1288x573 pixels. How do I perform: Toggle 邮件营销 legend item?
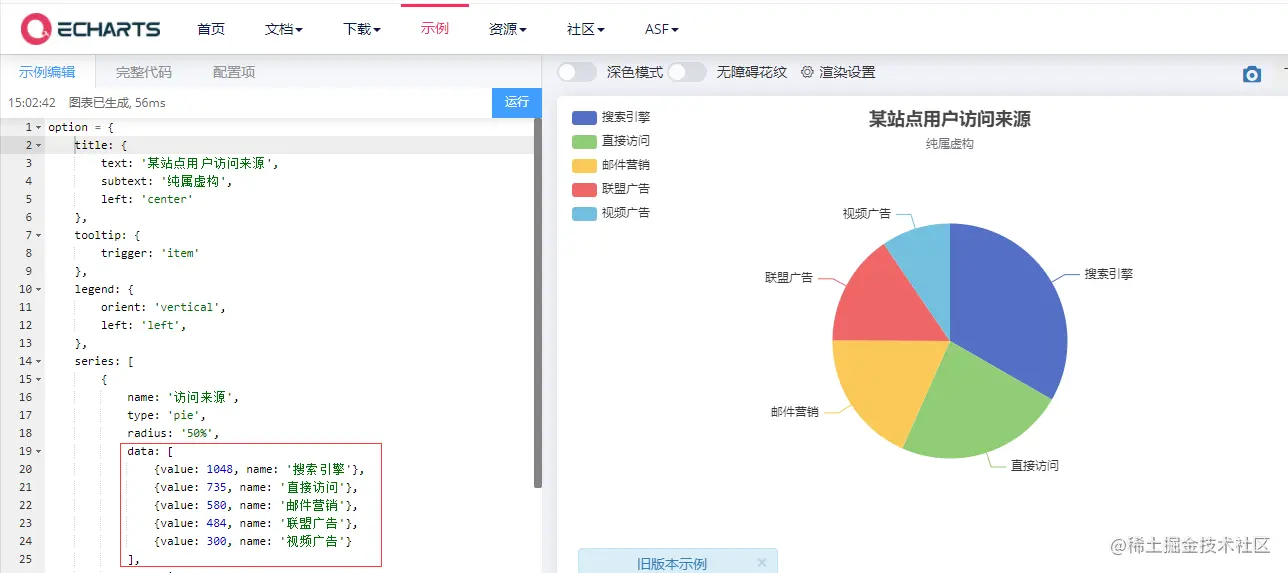click(611, 165)
